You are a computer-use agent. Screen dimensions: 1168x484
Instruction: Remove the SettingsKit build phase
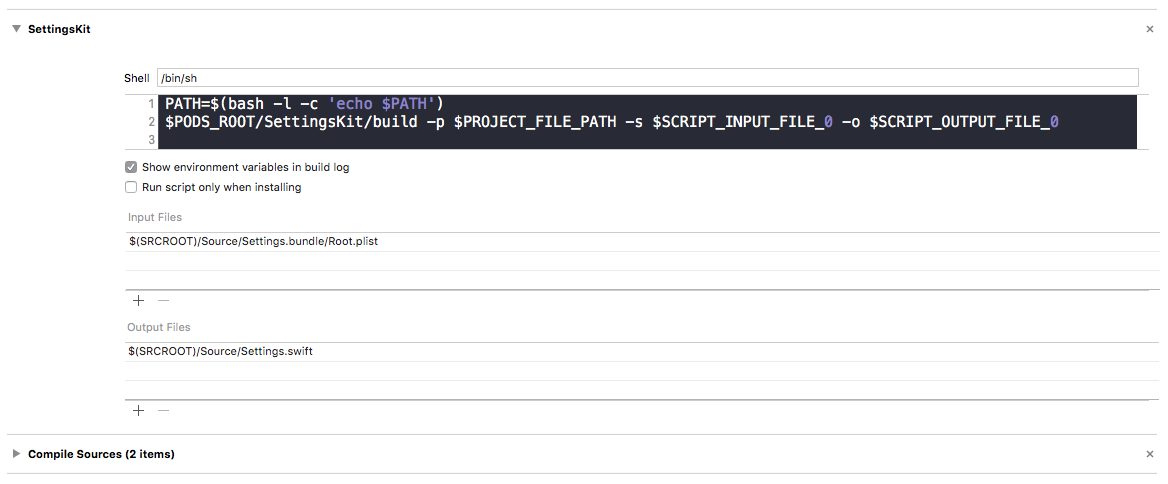(1149, 29)
